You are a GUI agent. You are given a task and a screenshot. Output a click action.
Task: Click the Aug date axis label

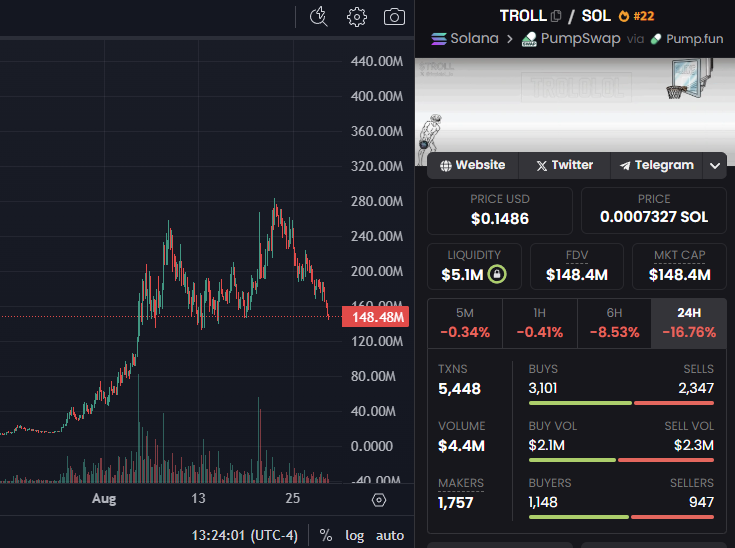104,498
